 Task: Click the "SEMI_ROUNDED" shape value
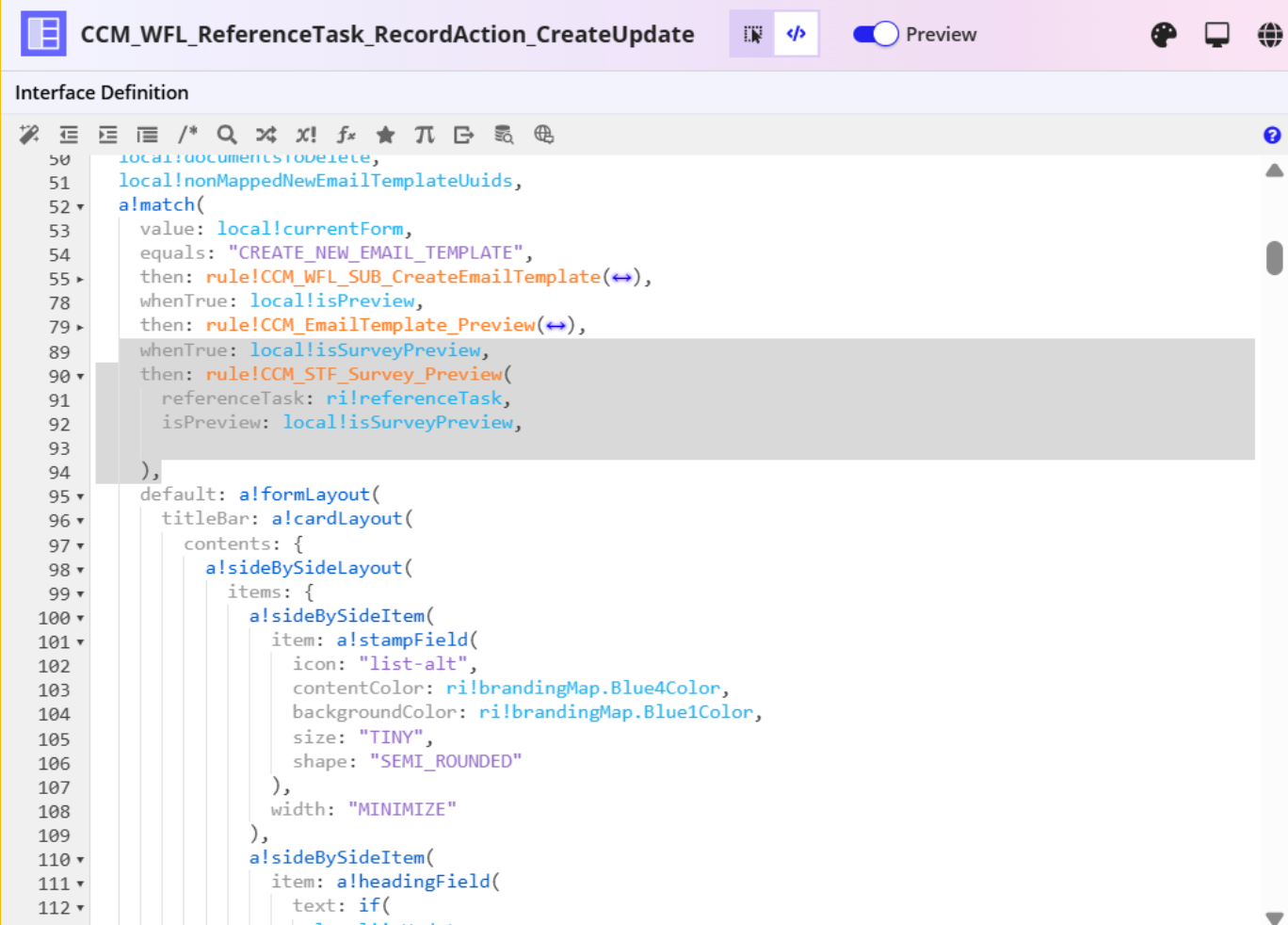(x=445, y=761)
